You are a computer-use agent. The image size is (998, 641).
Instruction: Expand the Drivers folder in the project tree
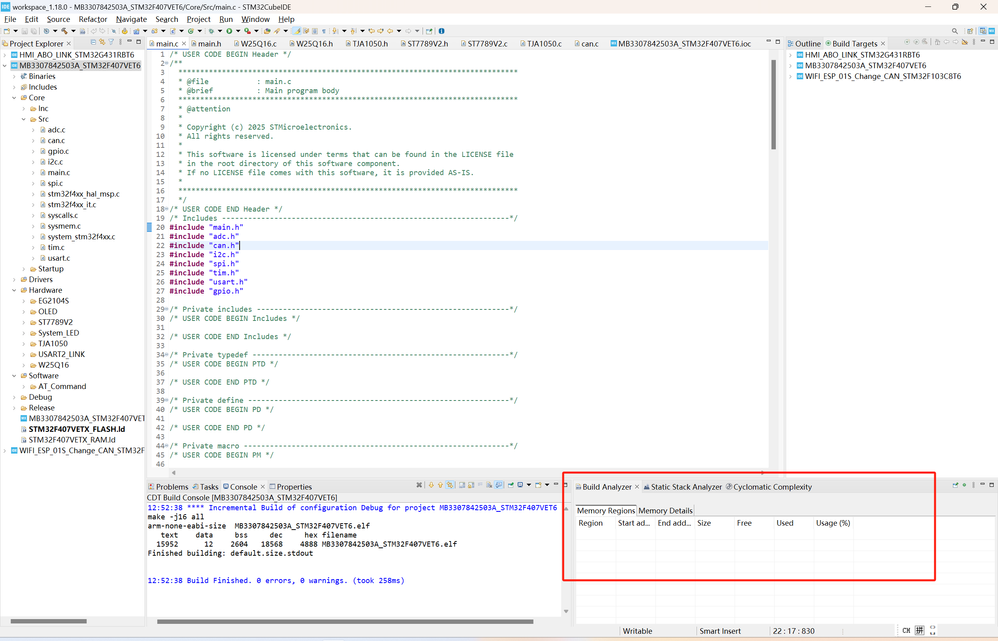point(15,280)
